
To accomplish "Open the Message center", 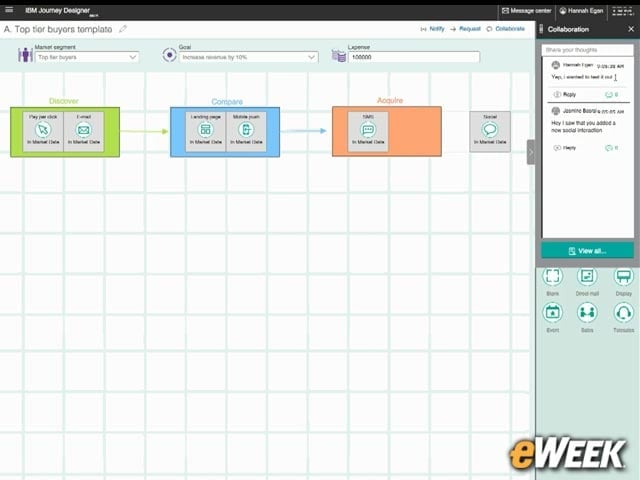I will pos(527,11).
